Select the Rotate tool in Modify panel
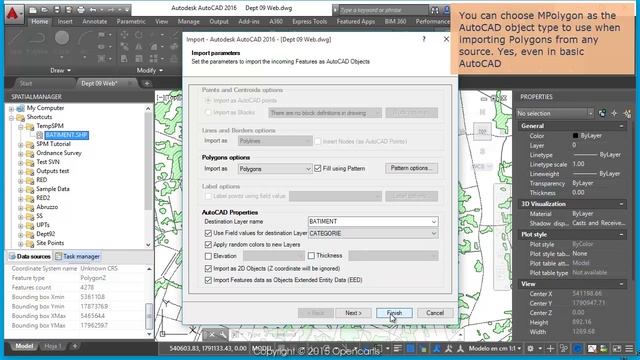The width and height of the screenshot is (640, 360). point(139,35)
